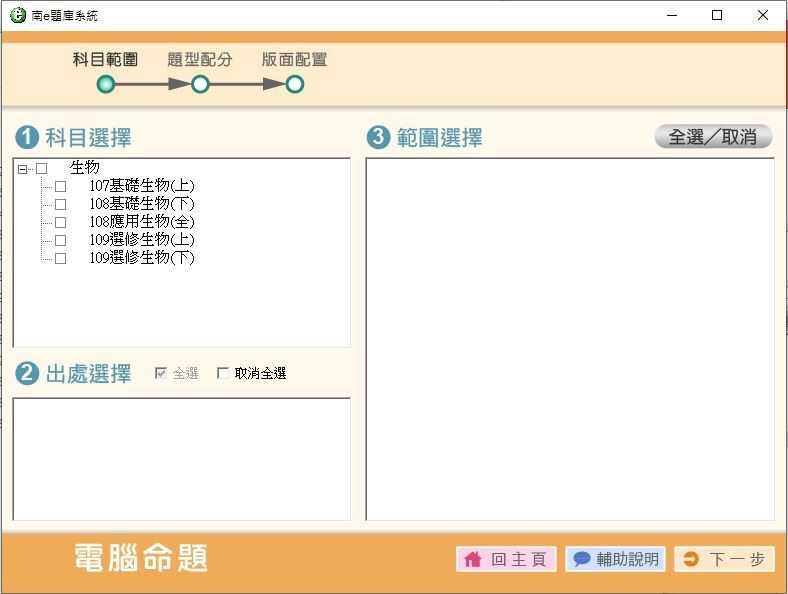This screenshot has height=594, width=788.
Task: Click the 題型配分 step circle
Action: tap(200, 84)
